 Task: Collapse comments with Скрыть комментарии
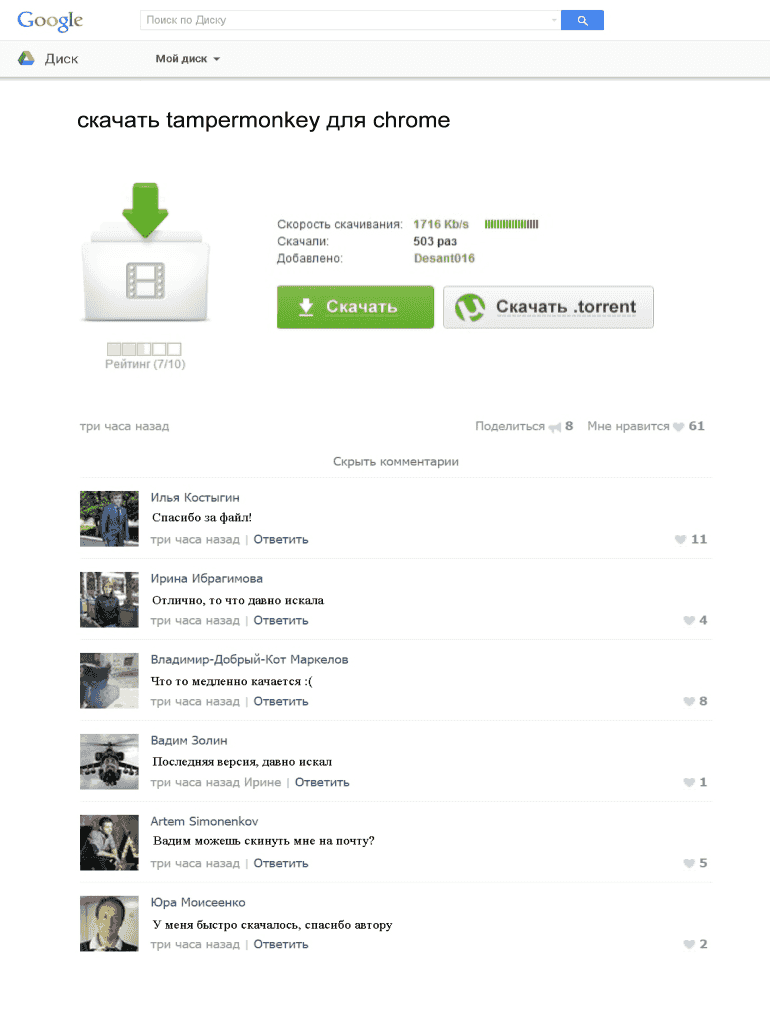point(396,462)
